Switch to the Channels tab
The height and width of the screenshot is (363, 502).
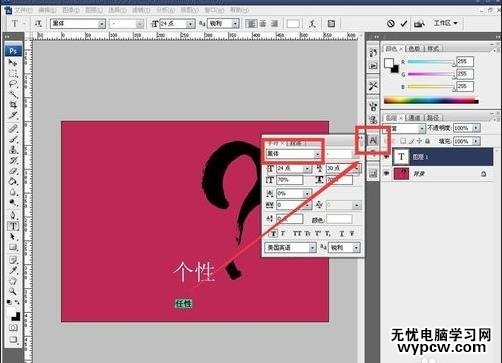tap(414, 118)
